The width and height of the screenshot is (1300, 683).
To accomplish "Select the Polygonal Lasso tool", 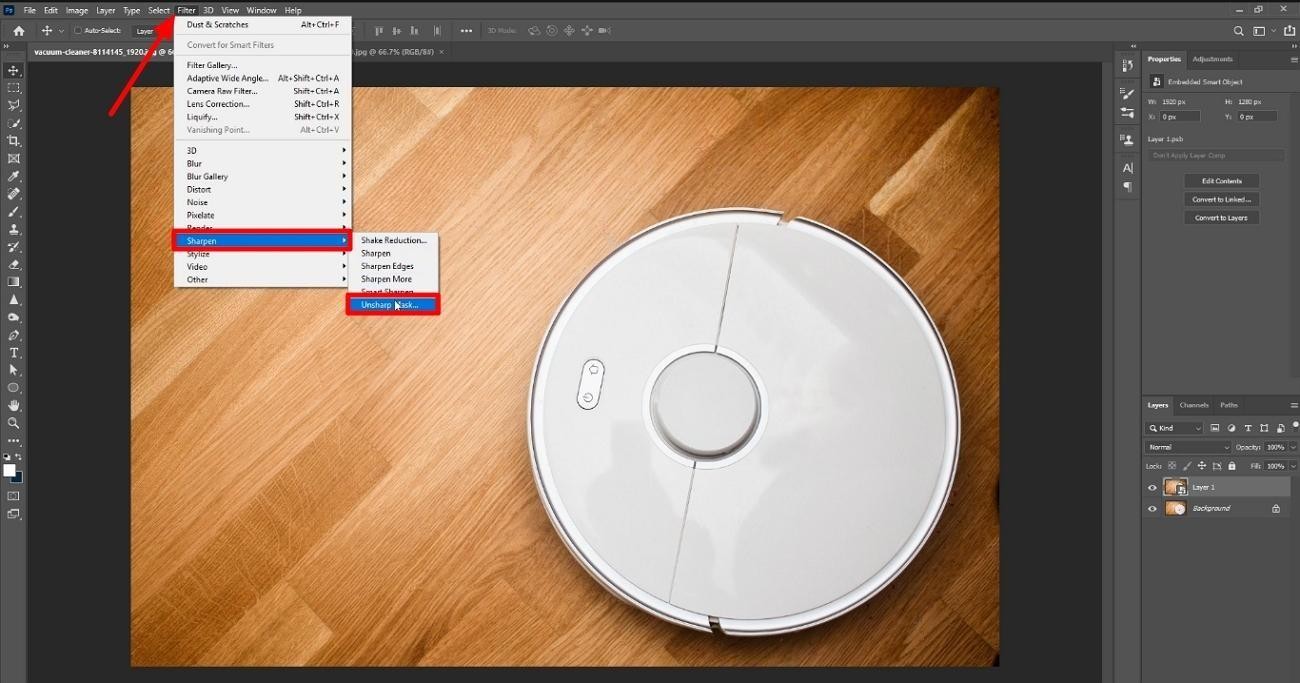I will tap(14, 105).
